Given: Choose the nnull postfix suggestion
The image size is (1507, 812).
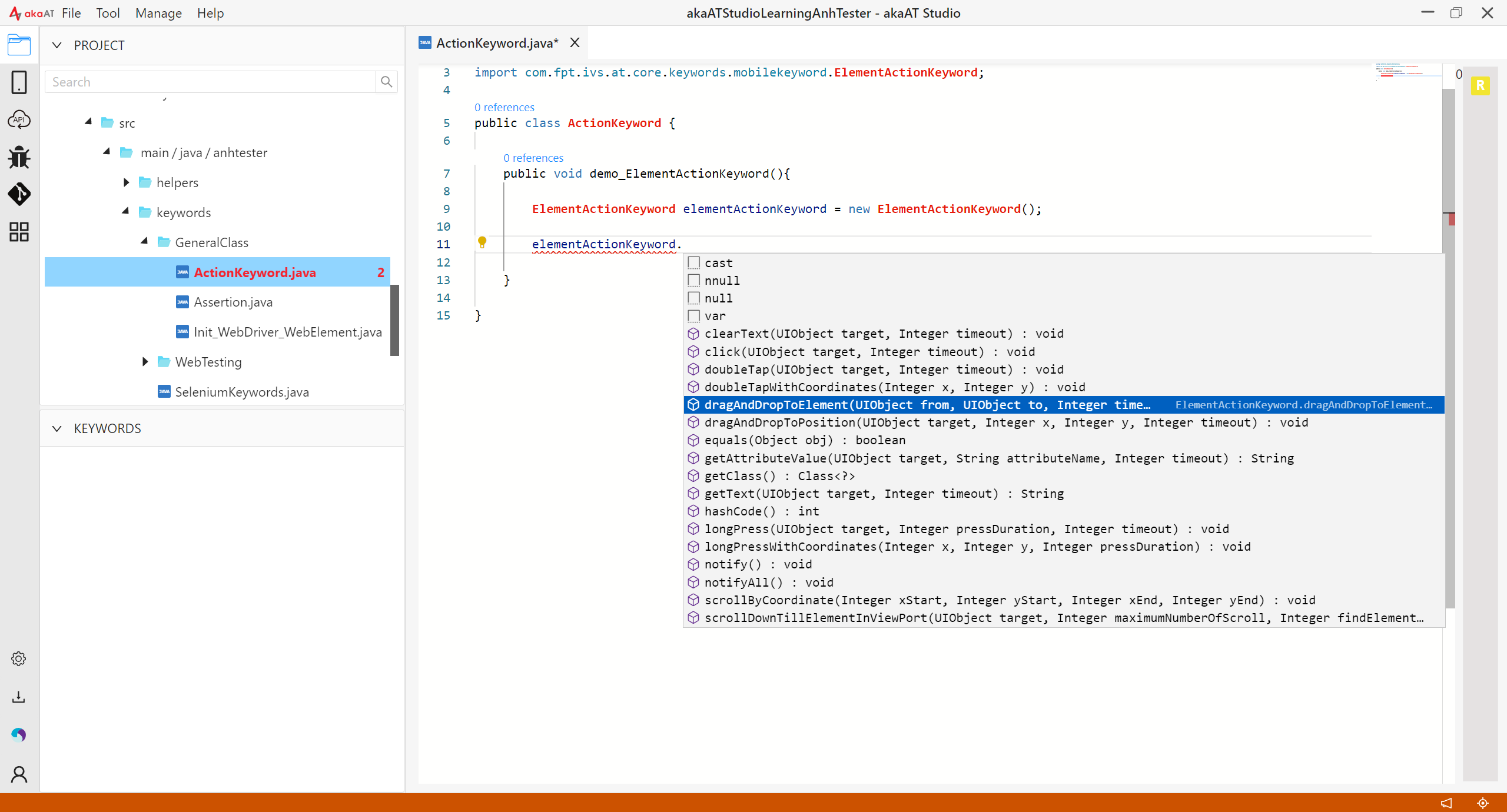Looking at the screenshot, I should pos(1064,280).
